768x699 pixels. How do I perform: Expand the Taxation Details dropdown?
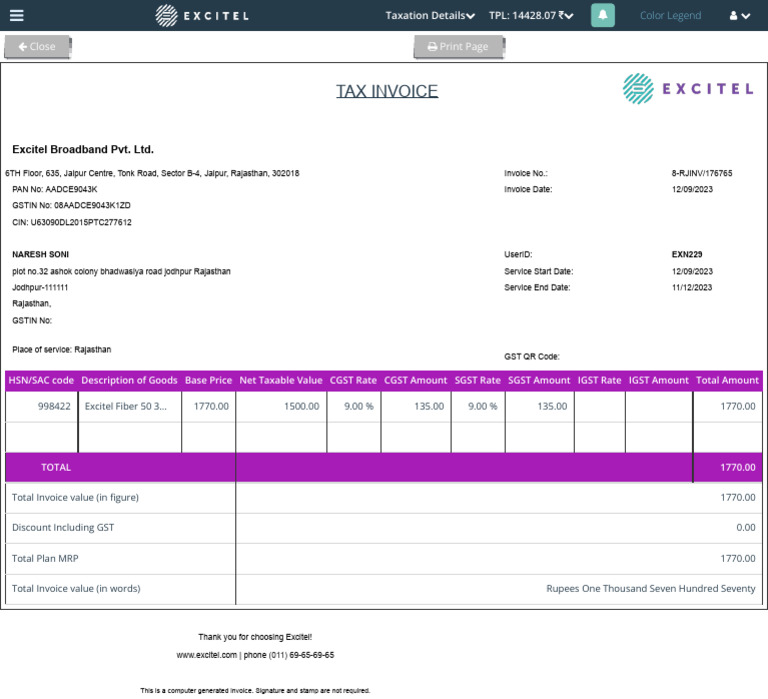[x=430, y=15]
